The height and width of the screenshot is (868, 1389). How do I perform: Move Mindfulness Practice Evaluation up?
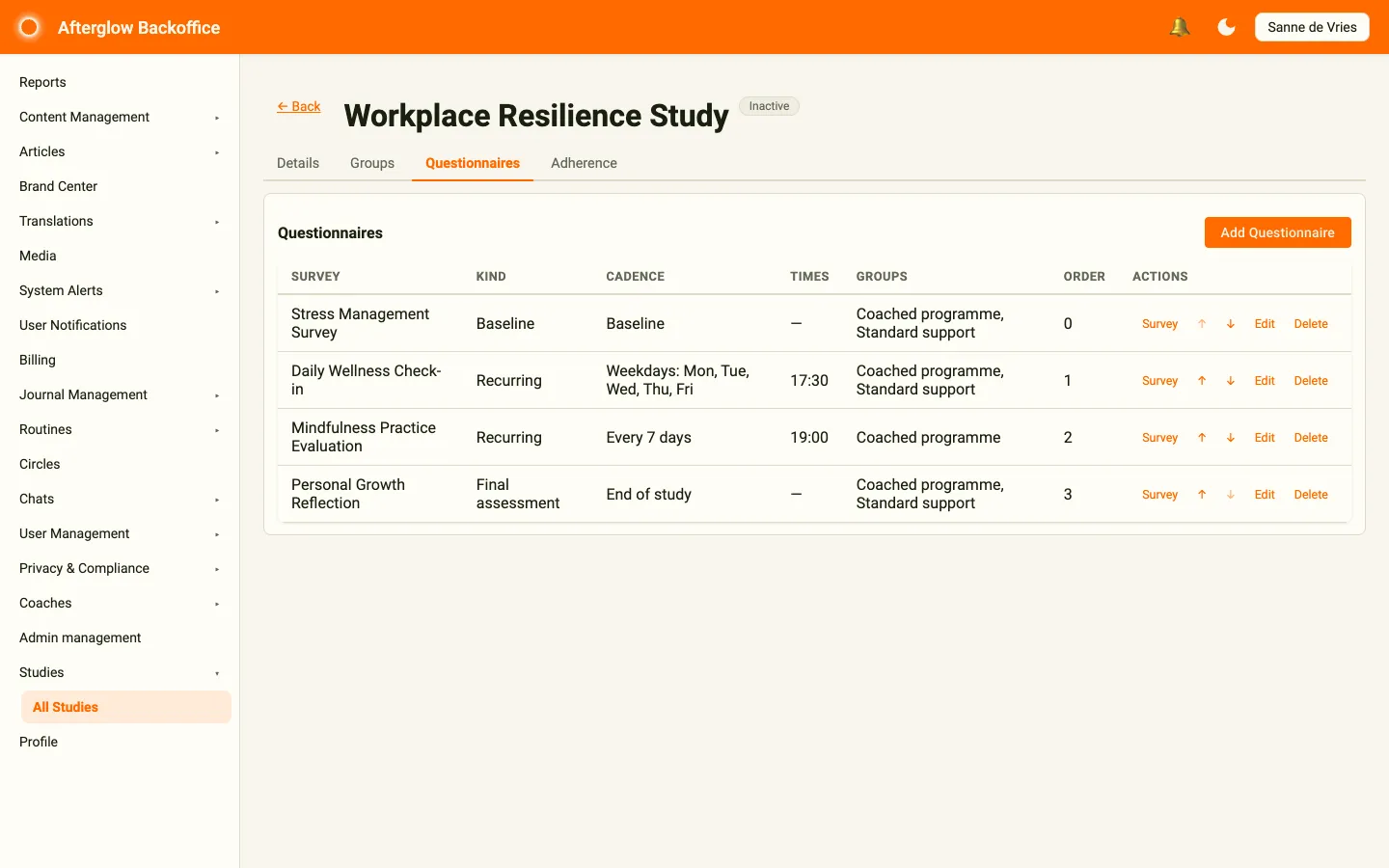pos(1202,438)
